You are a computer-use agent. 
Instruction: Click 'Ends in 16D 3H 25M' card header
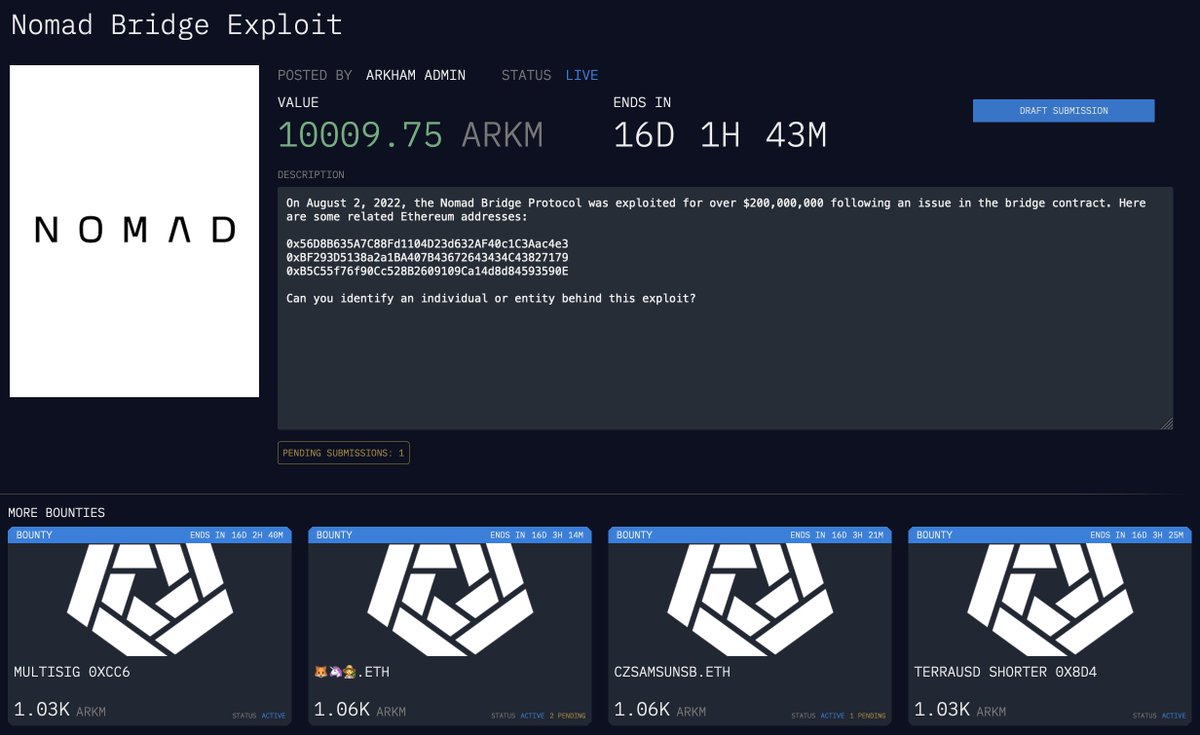(x=1137, y=535)
